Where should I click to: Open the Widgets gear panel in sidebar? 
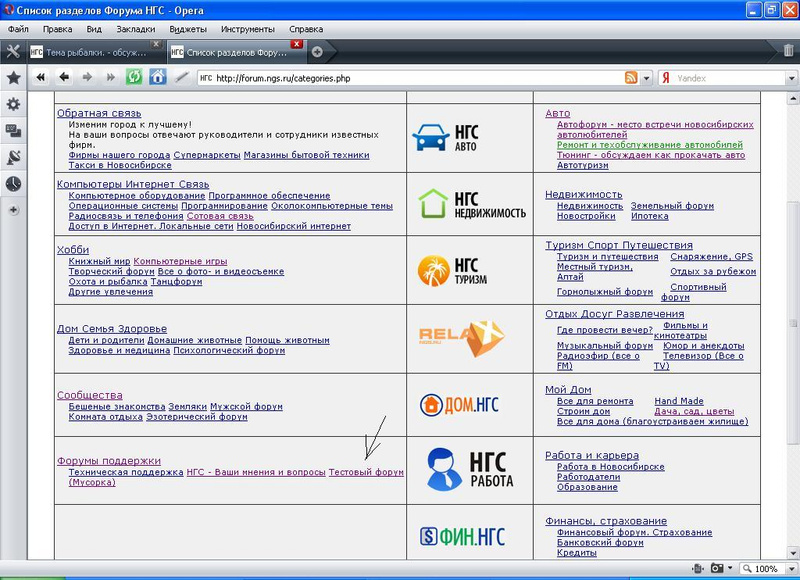coord(13,104)
